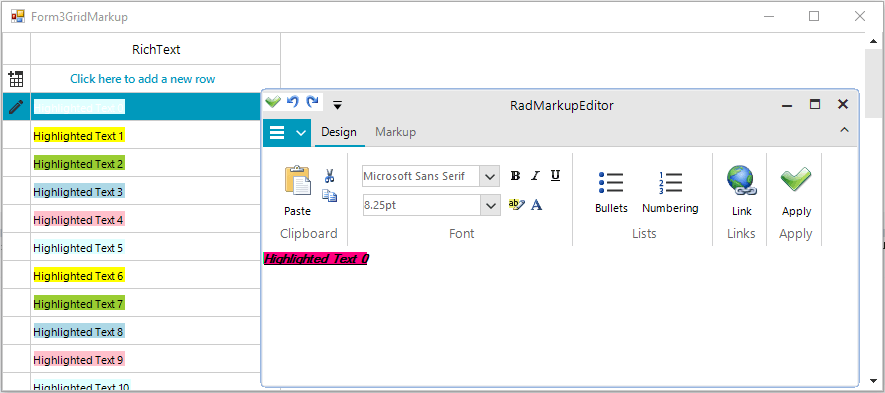Click the RichText column header
Viewport: 885px width, 393px height.
pos(156,49)
